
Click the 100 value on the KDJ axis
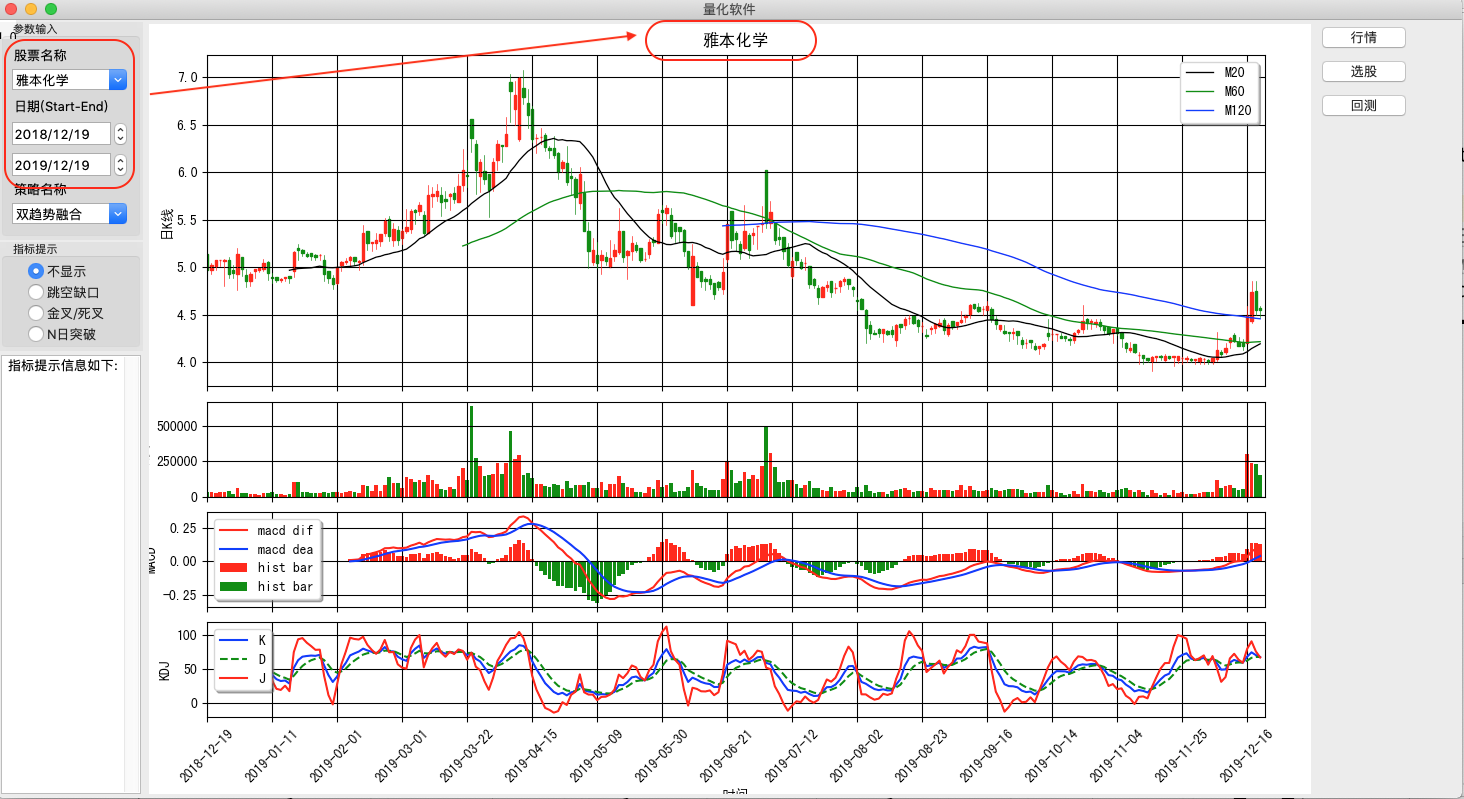[x=187, y=635]
